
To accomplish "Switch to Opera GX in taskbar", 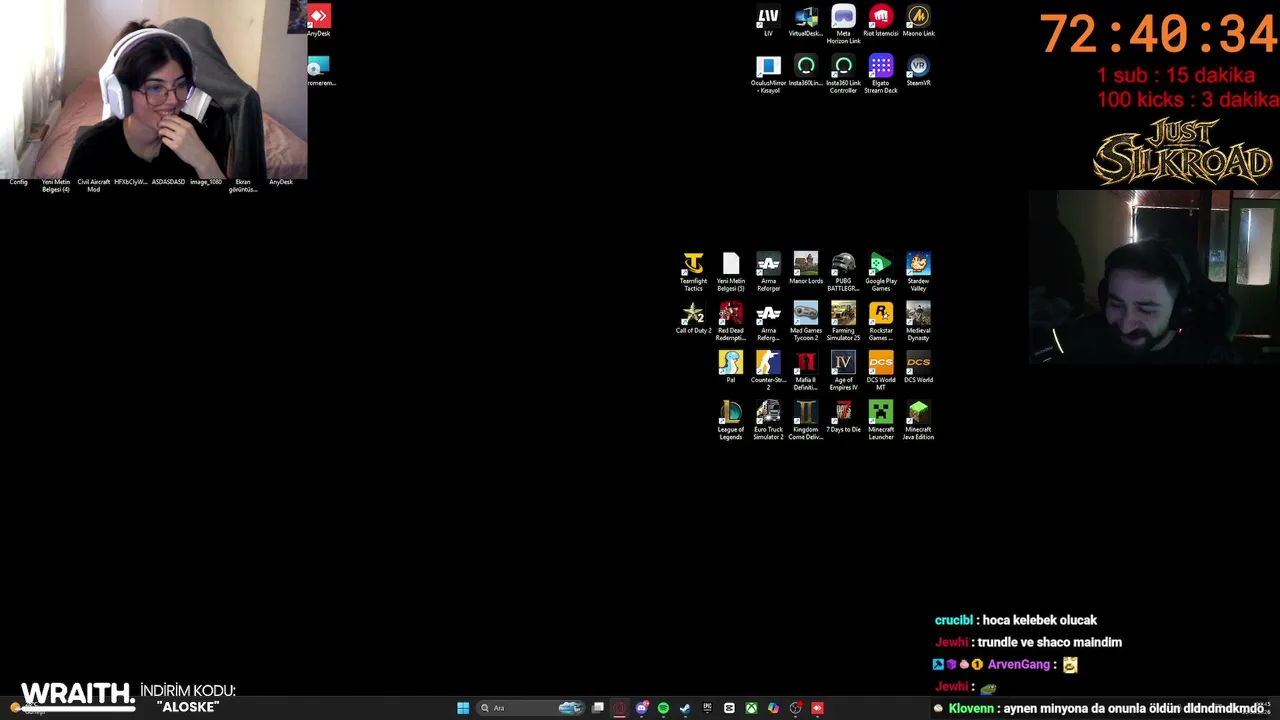I will [x=620, y=708].
